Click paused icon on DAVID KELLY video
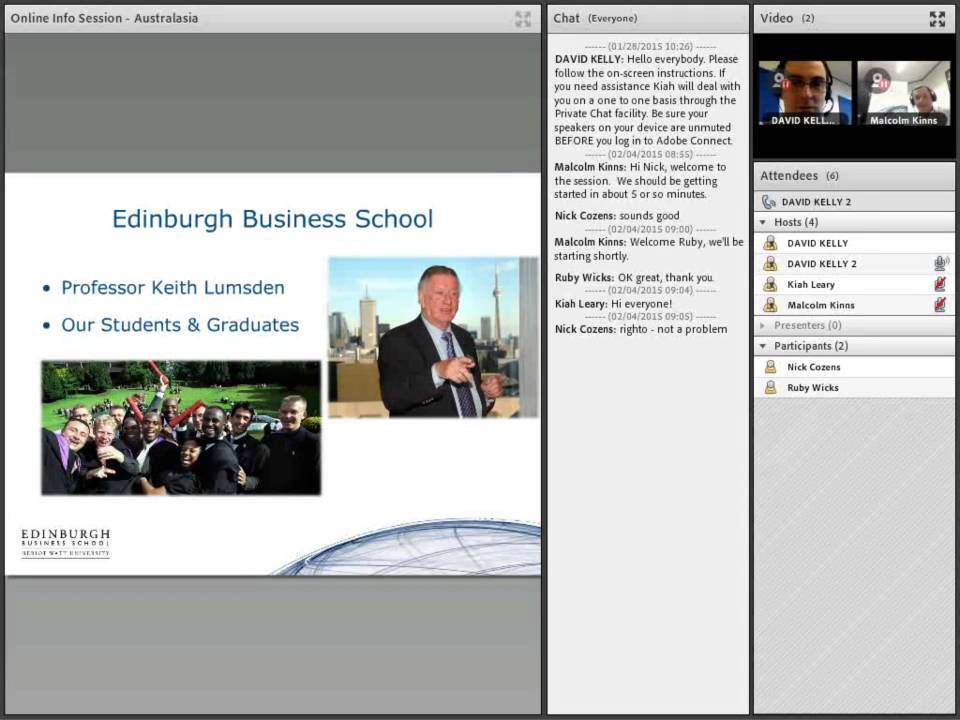960x720 pixels. pyautogui.click(x=781, y=80)
